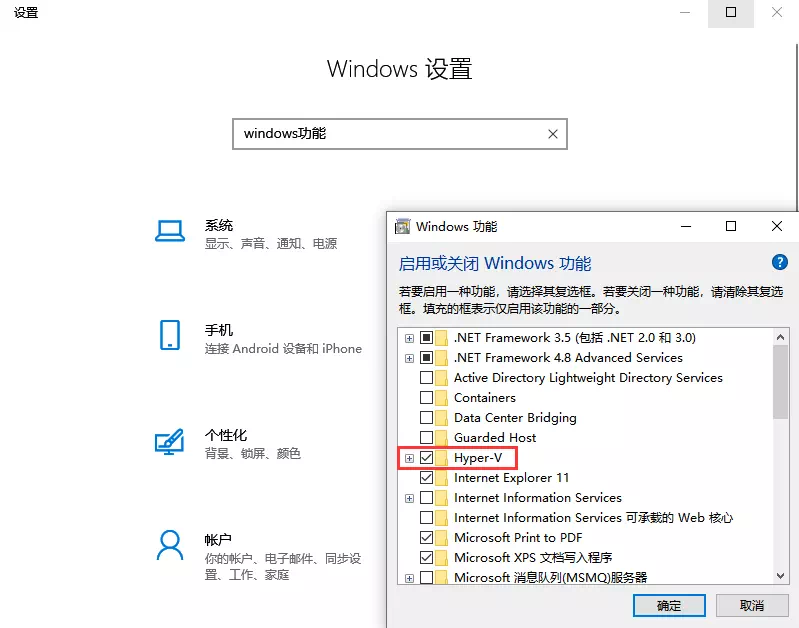799x628 pixels.
Task: Expand the .NET Framework 4.8 Advanced Services node
Action: [409, 358]
